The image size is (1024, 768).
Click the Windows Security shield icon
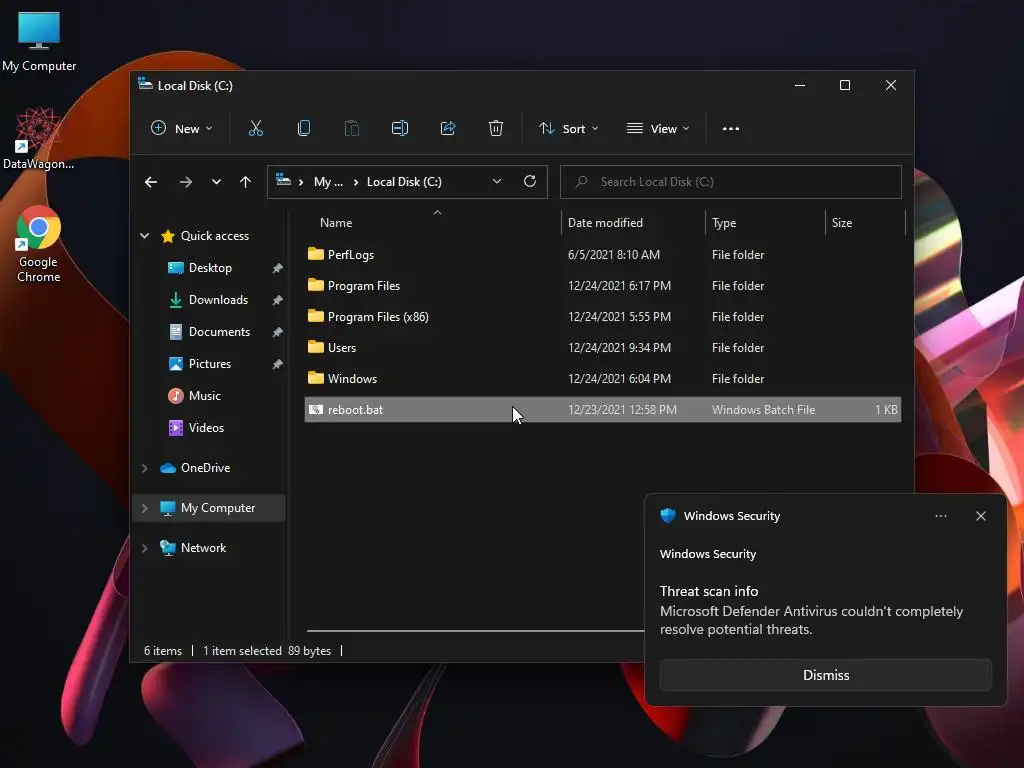(x=667, y=516)
